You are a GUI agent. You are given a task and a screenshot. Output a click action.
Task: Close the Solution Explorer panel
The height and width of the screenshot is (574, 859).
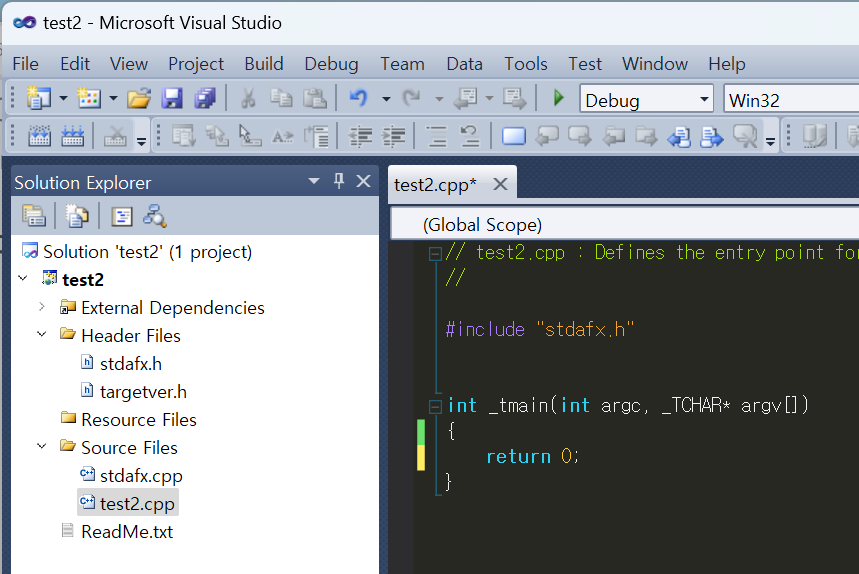tap(364, 181)
